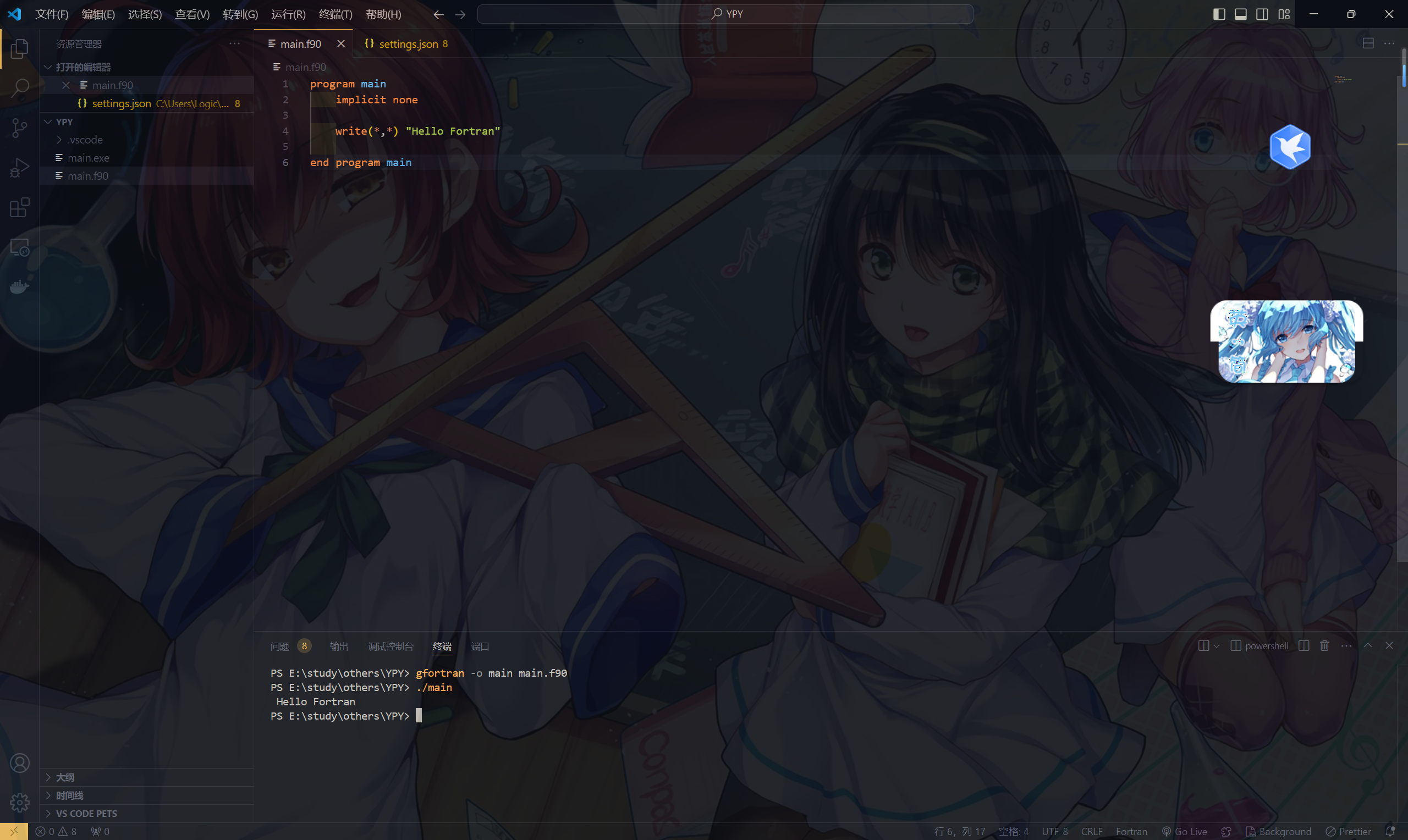The height and width of the screenshot is (840, 1408).
Task: Click the Background status bar button
Action: pos(1279,831)
